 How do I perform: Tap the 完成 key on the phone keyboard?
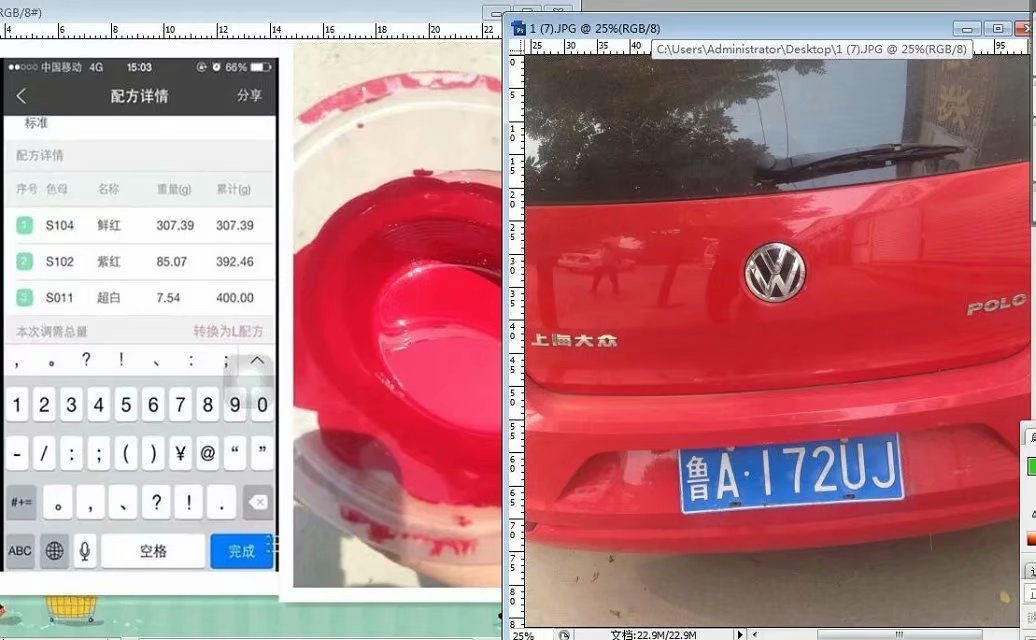tap(241, 551)
